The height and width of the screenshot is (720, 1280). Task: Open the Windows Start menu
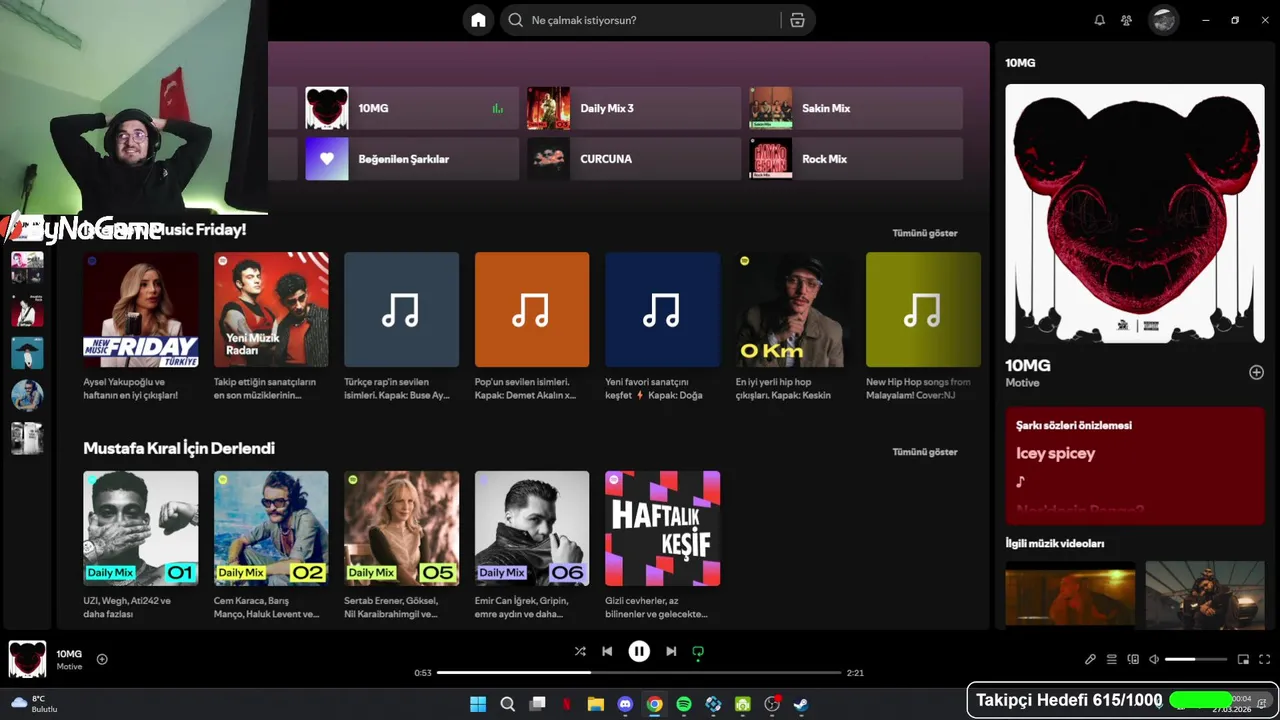tap(478, 704)
